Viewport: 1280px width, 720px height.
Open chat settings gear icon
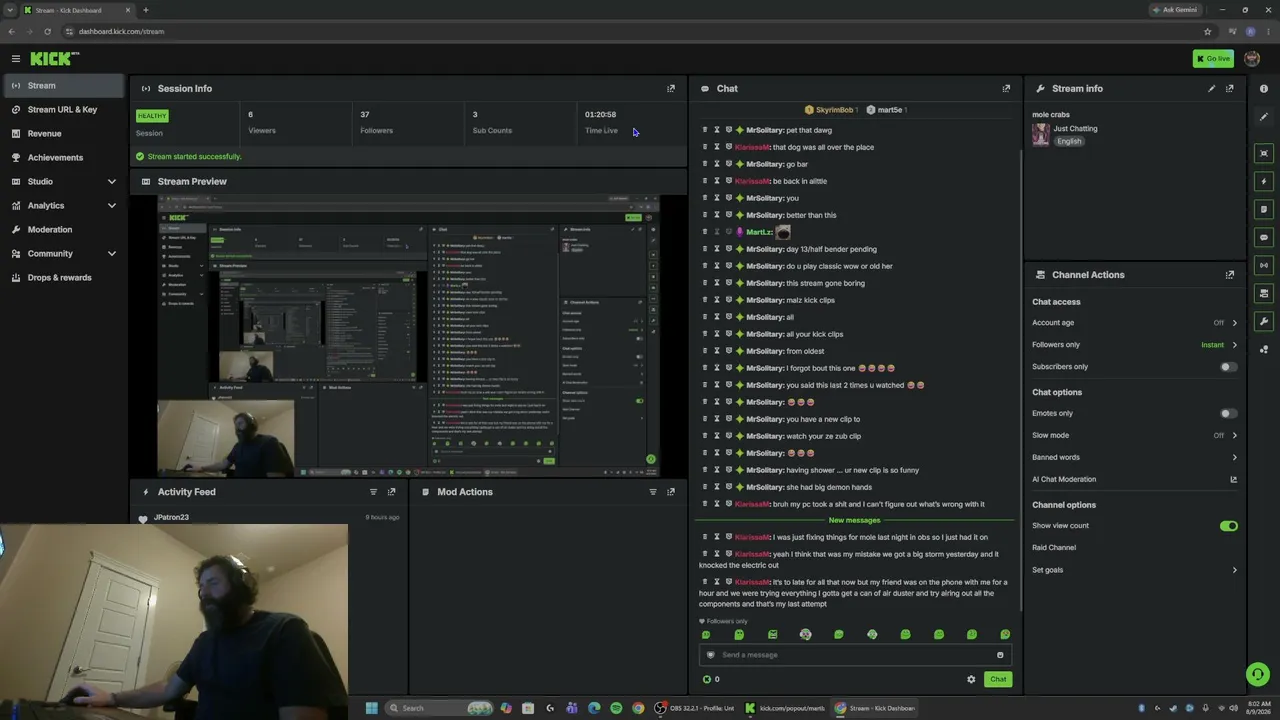pyautogui.click(x=971, y=679)
